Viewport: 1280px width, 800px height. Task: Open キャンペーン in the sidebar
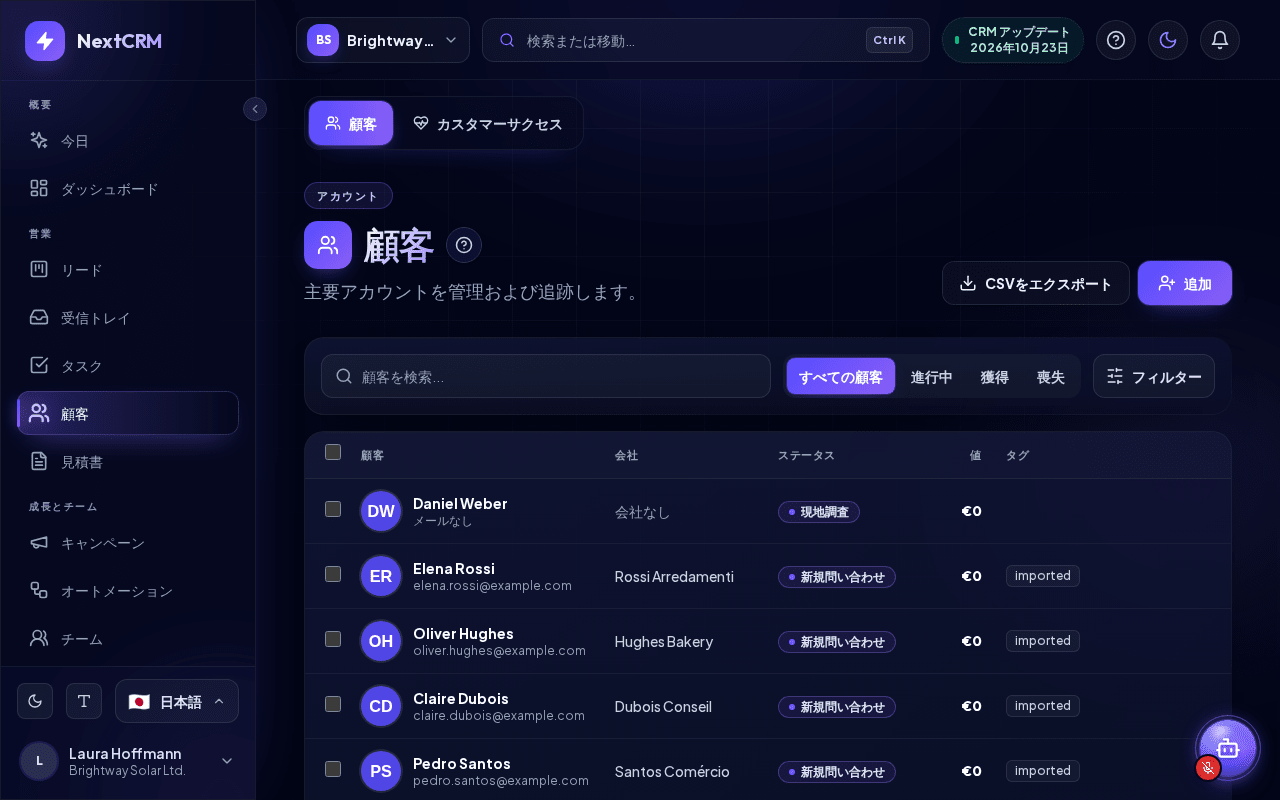point(128,543)
